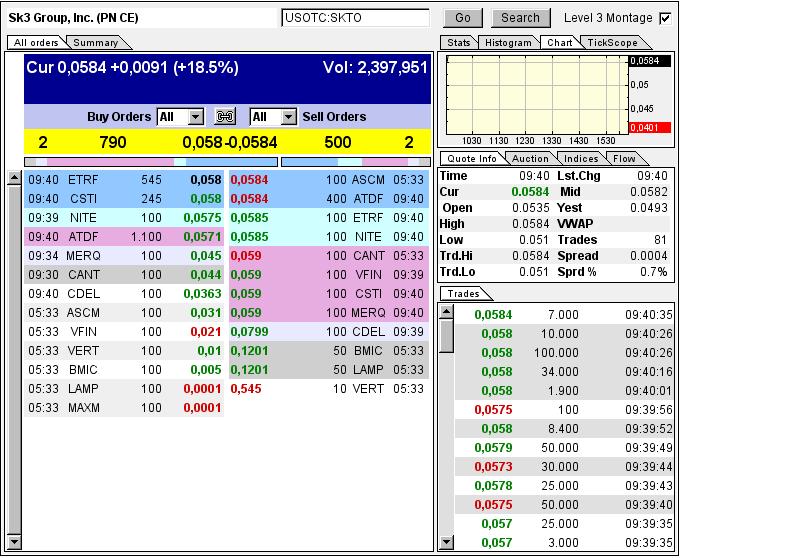Click the link icon between order filters
Screen dimensions: 789x558
pos(225,117)
